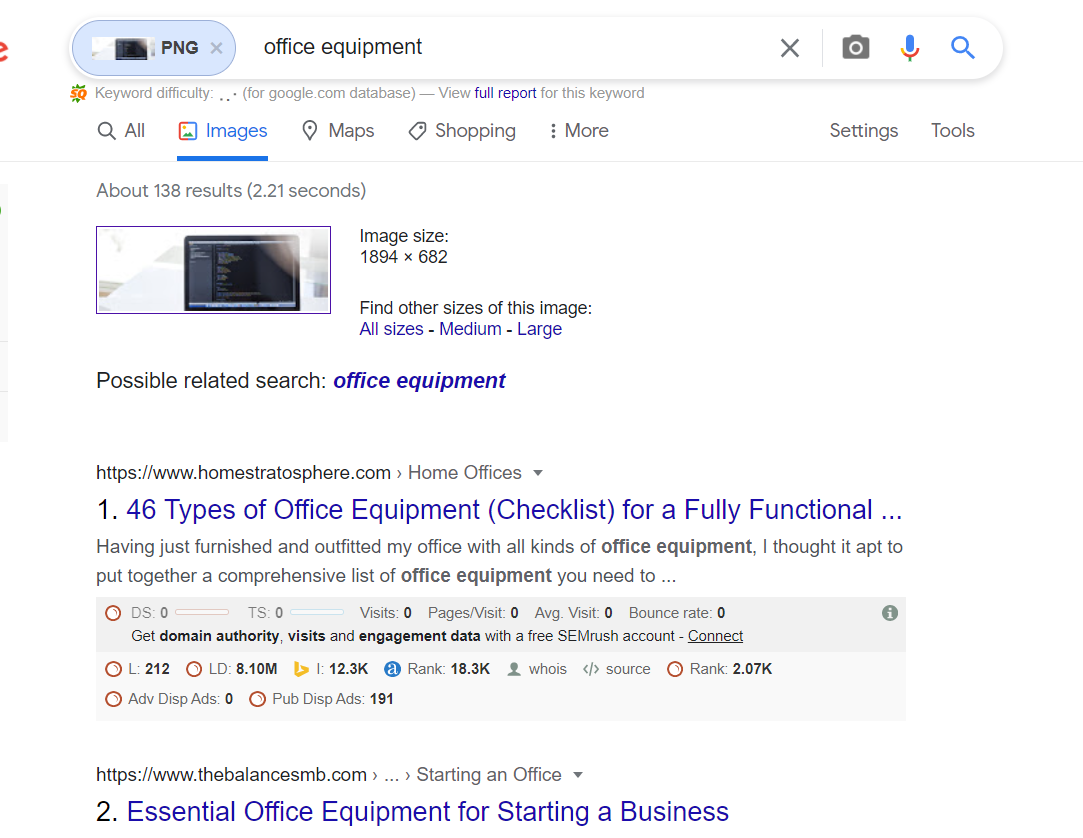Open the laptop image thumbnail
Screen dimensions: 1083x838
point(213,270)
